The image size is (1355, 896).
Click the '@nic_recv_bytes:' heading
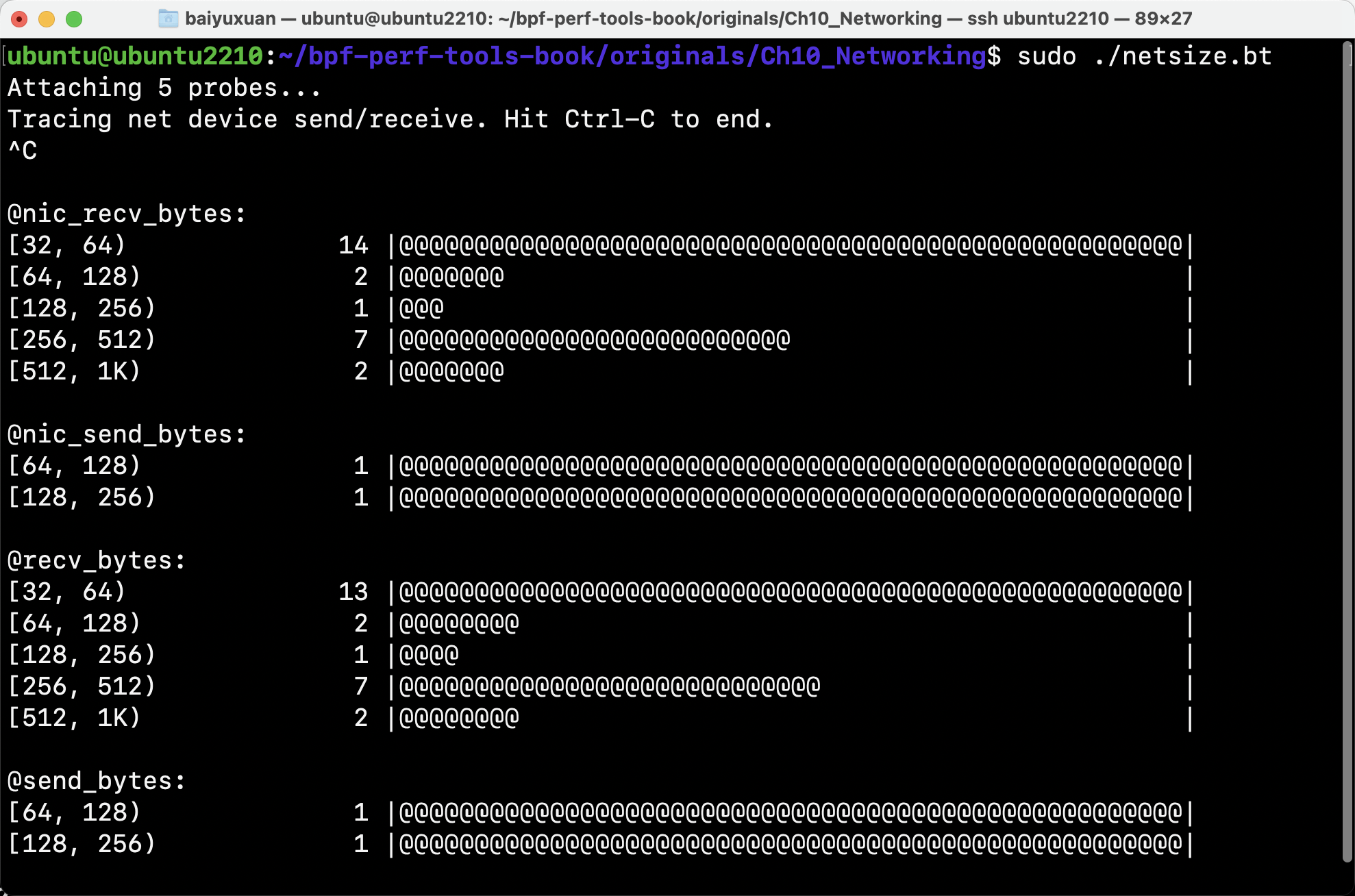coord(127,214)
